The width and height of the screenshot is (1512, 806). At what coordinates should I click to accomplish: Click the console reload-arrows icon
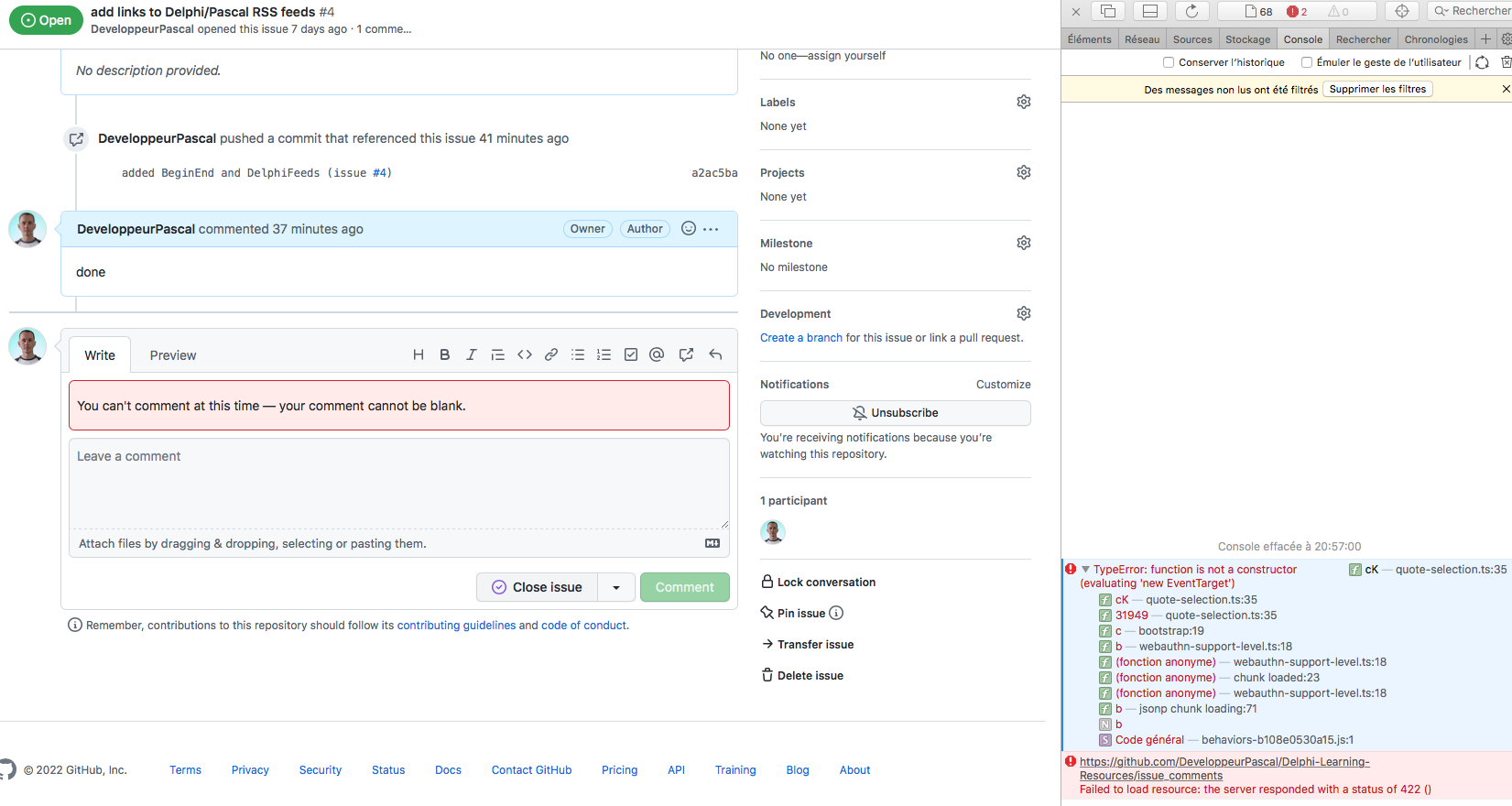tap(1482, 62)
